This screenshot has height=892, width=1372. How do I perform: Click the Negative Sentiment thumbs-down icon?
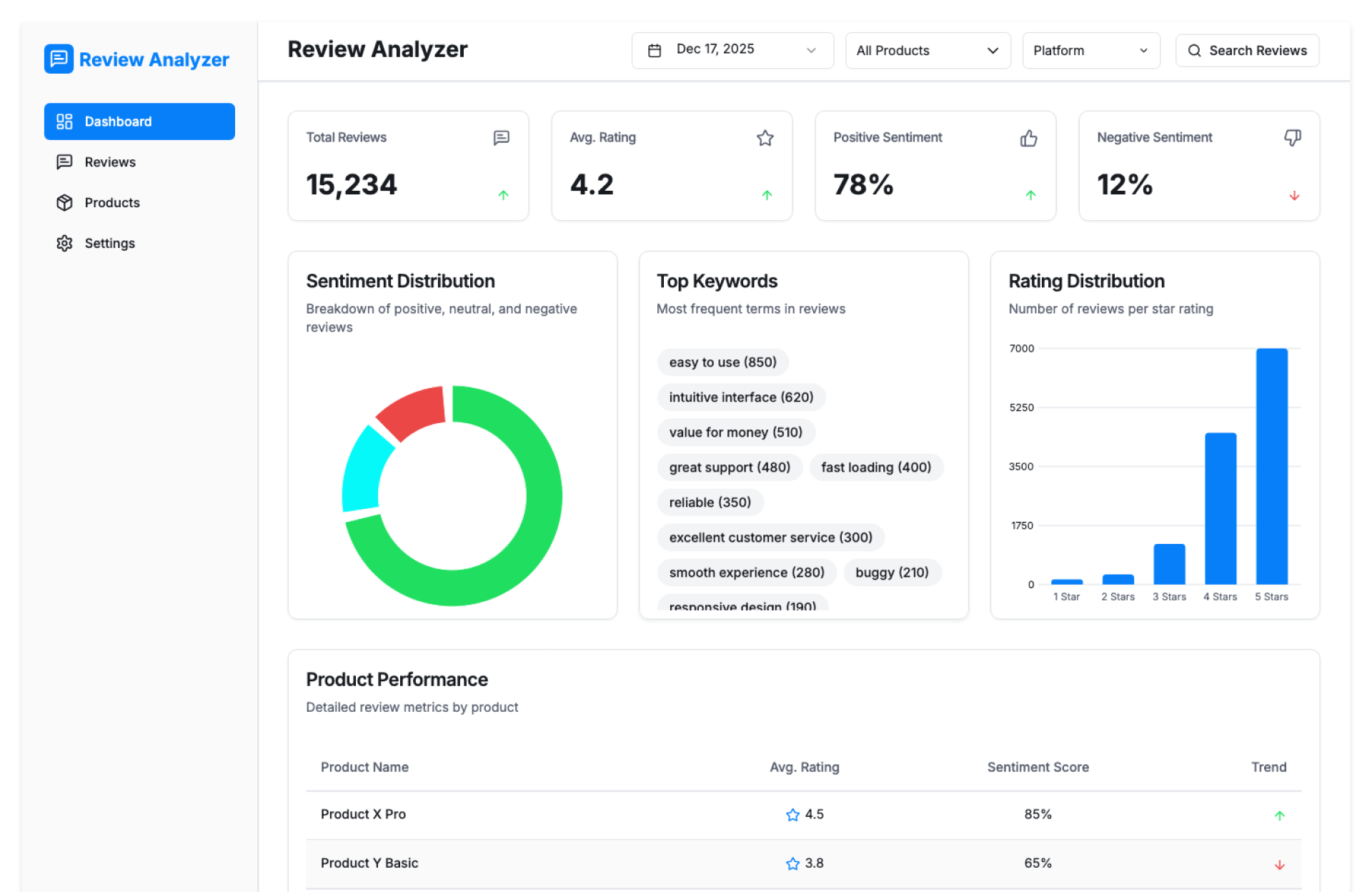click(x=1292, y=137)
